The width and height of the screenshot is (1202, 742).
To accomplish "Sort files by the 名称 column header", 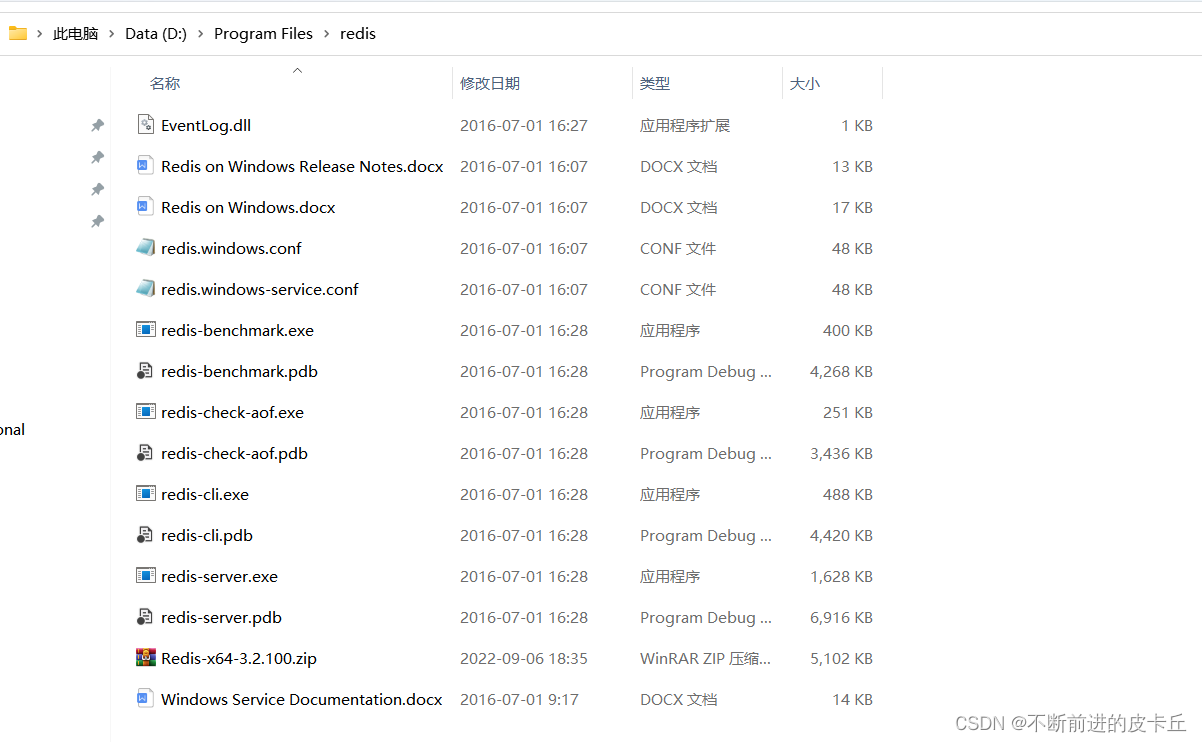I will [x=165, y=84].
